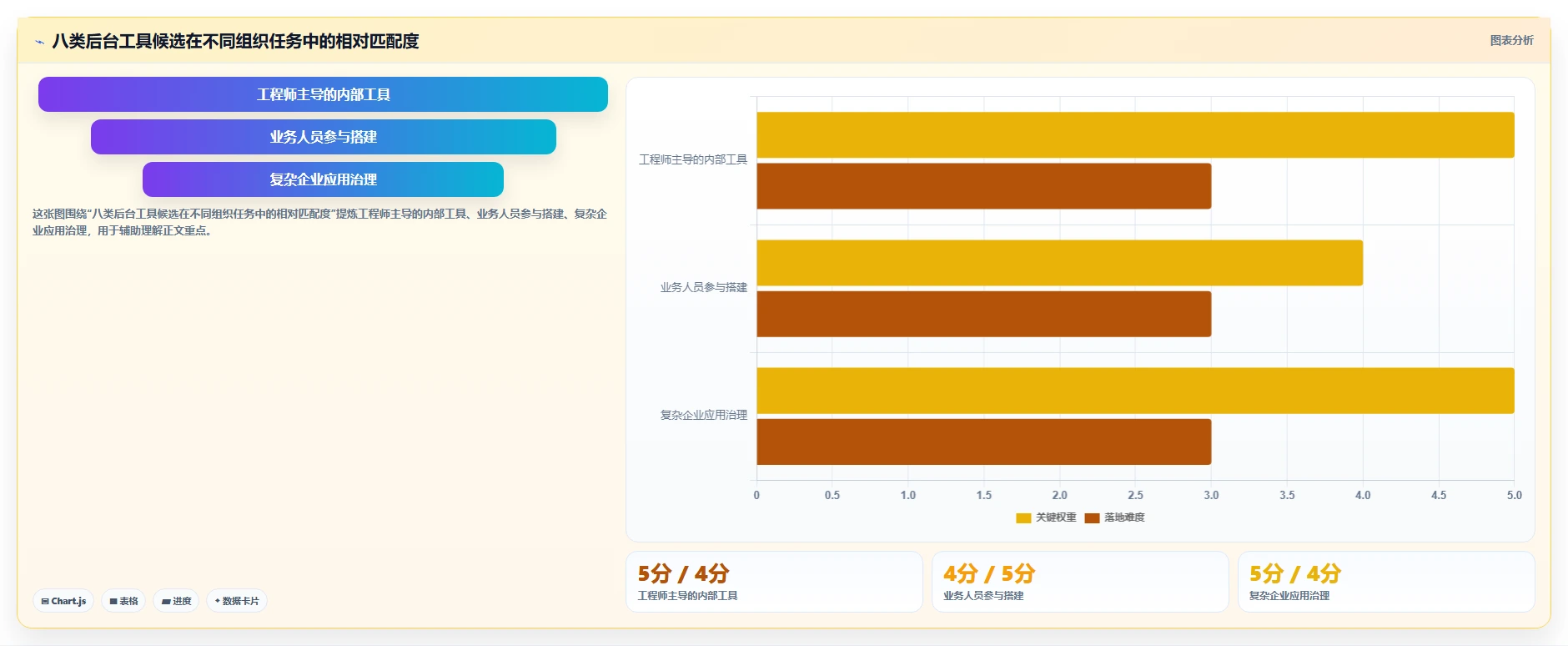Click the y-axis label 复杂企业应用治理
Image resolution: width=1568 pixels, height=646 pixels.
[704, 415]
